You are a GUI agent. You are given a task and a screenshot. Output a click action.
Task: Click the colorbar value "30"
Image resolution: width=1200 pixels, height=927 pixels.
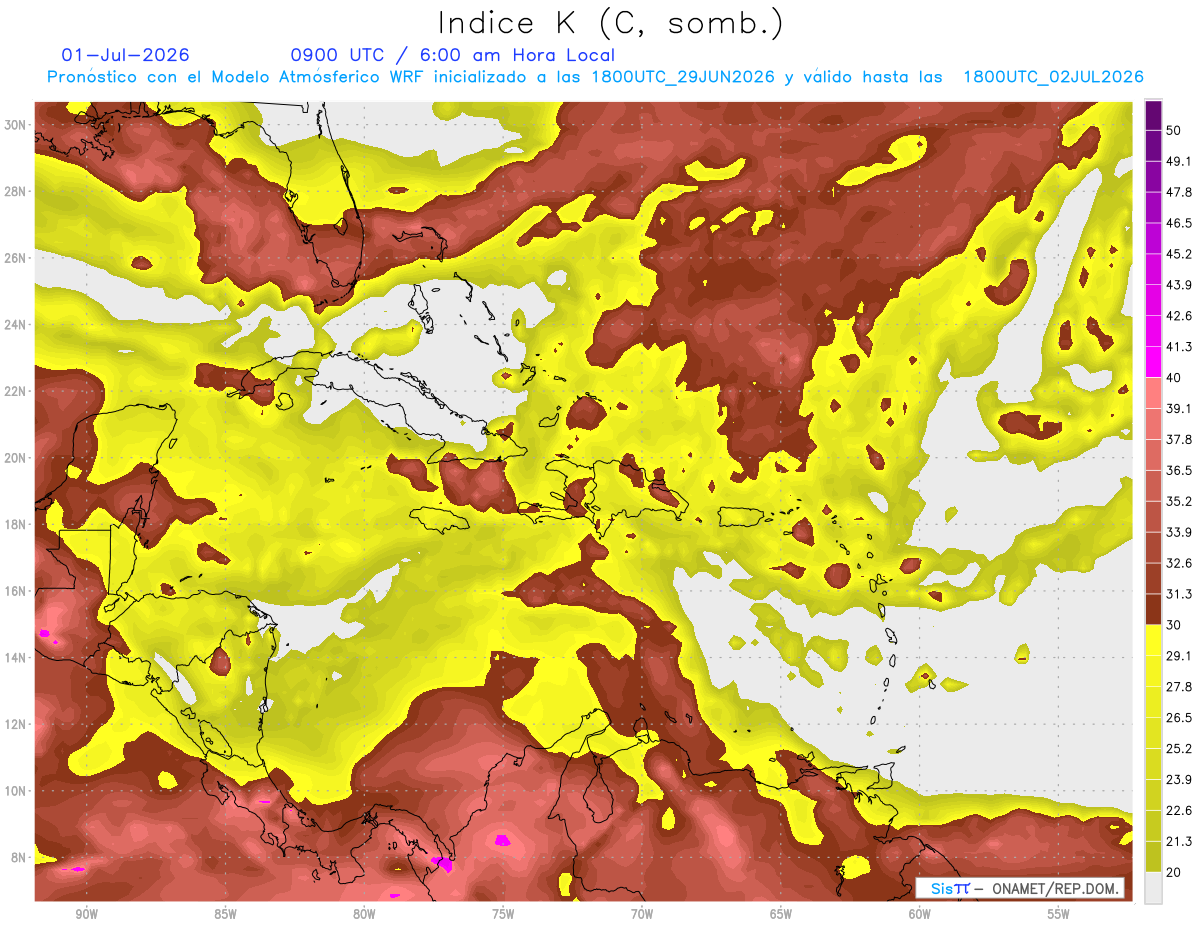(x=1173, y=625)
